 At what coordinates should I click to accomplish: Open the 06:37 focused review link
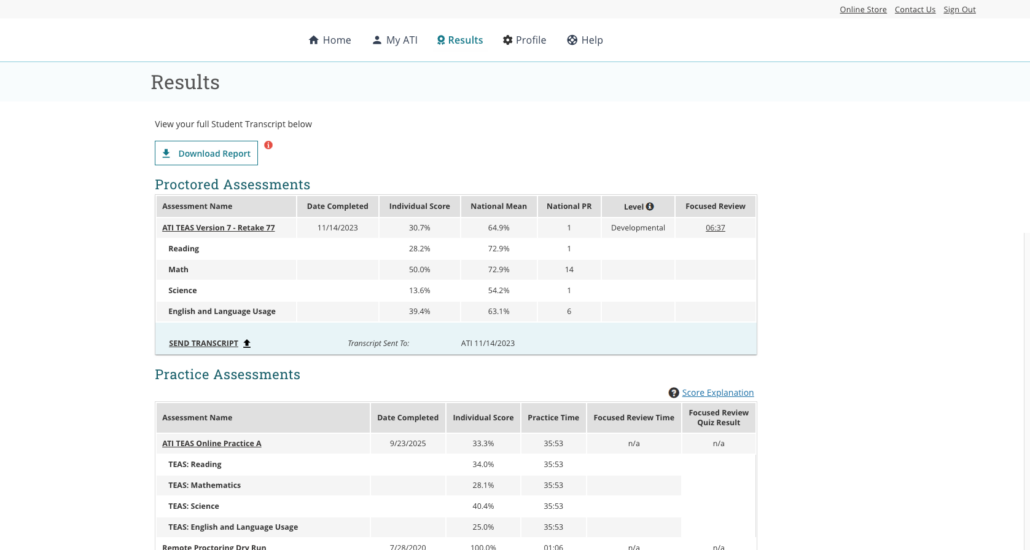(715, 227)
